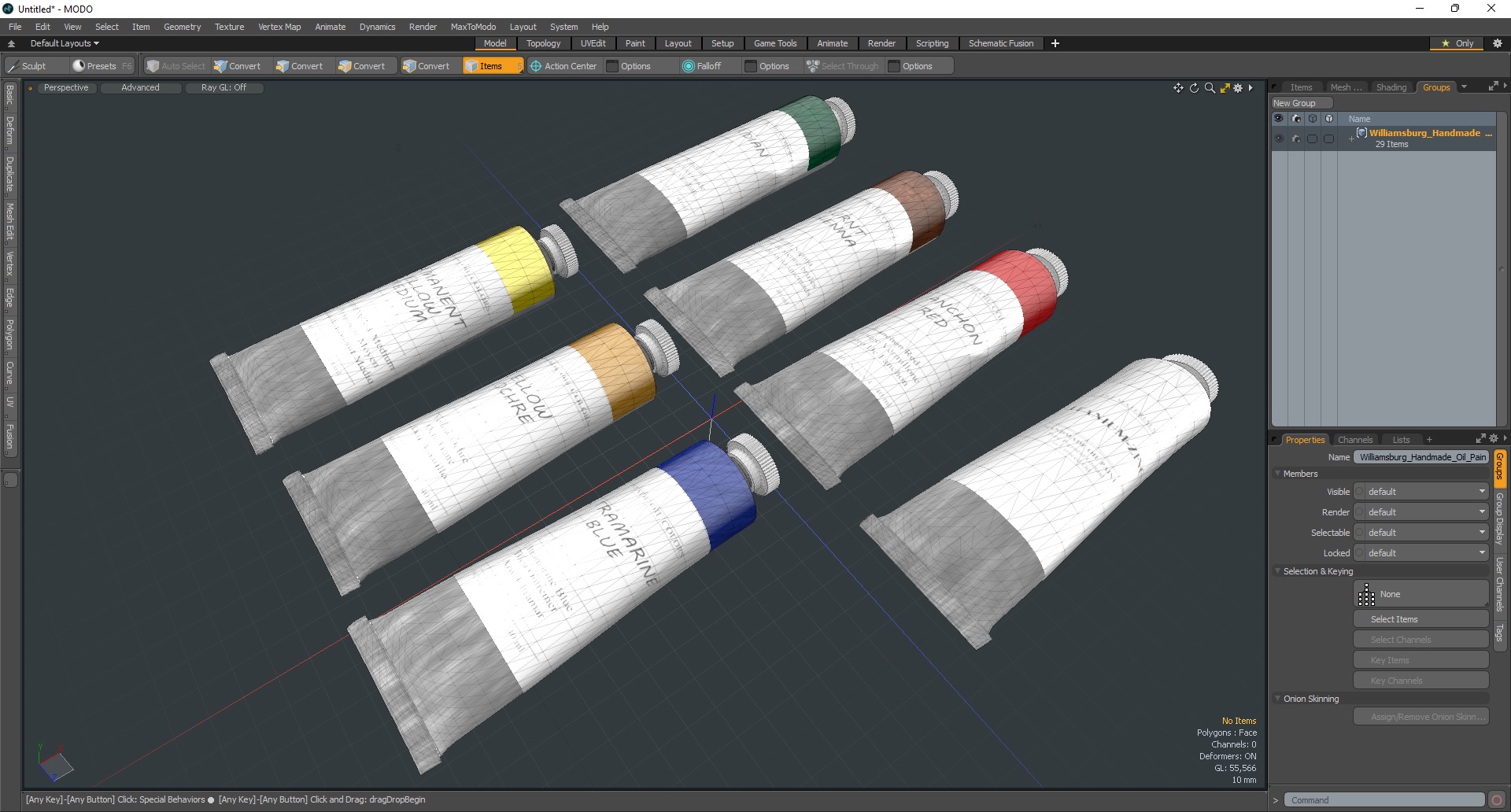Click the group Name input field

click(1421, 457)
